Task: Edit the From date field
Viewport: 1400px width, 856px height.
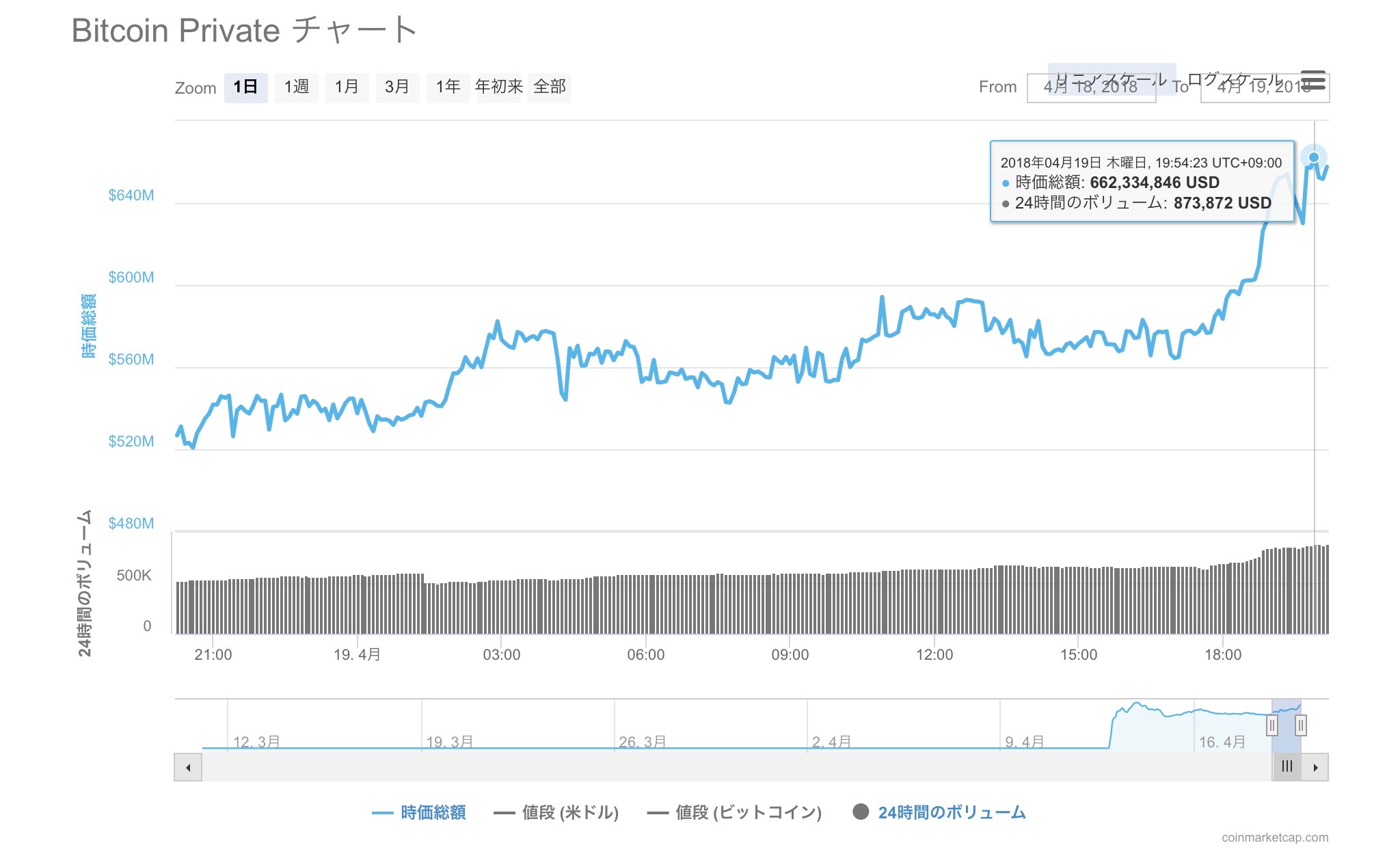Action: tap(1091, 88)
